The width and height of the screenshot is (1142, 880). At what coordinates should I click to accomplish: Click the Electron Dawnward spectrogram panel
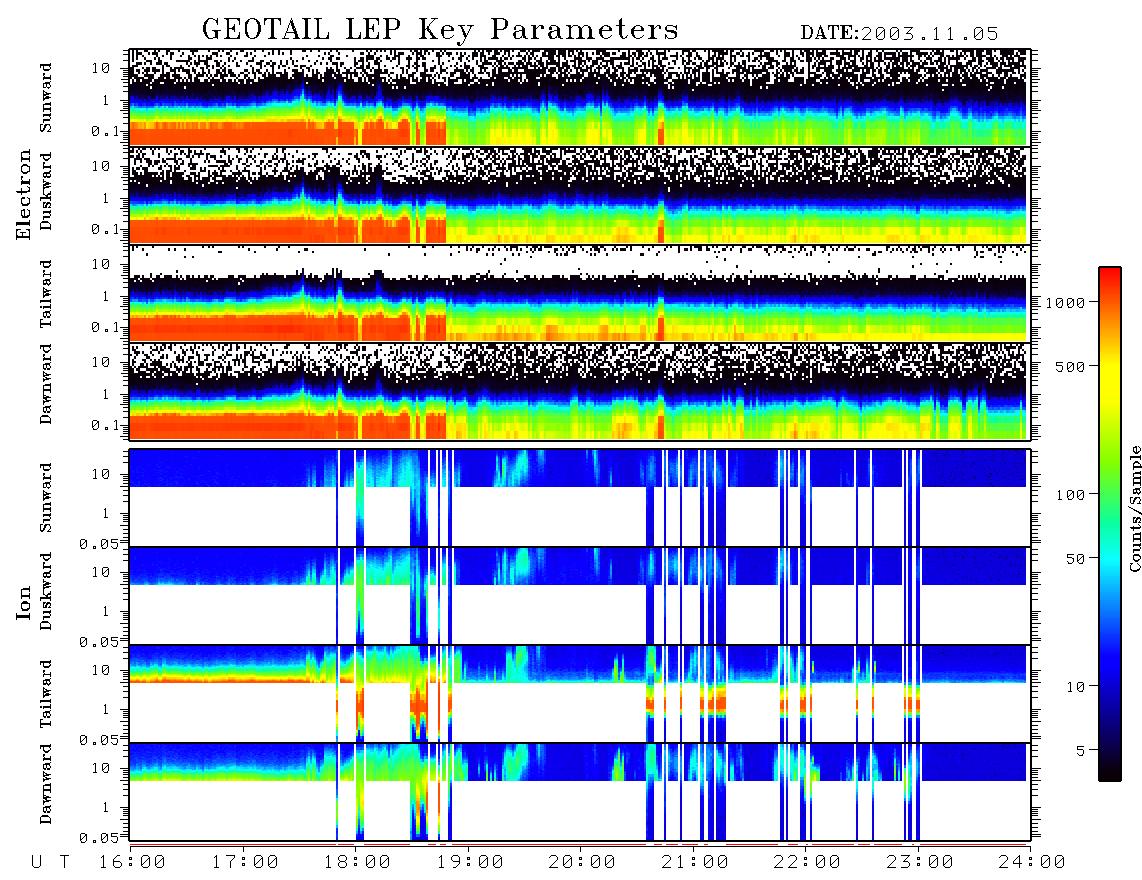pos(578,391)
